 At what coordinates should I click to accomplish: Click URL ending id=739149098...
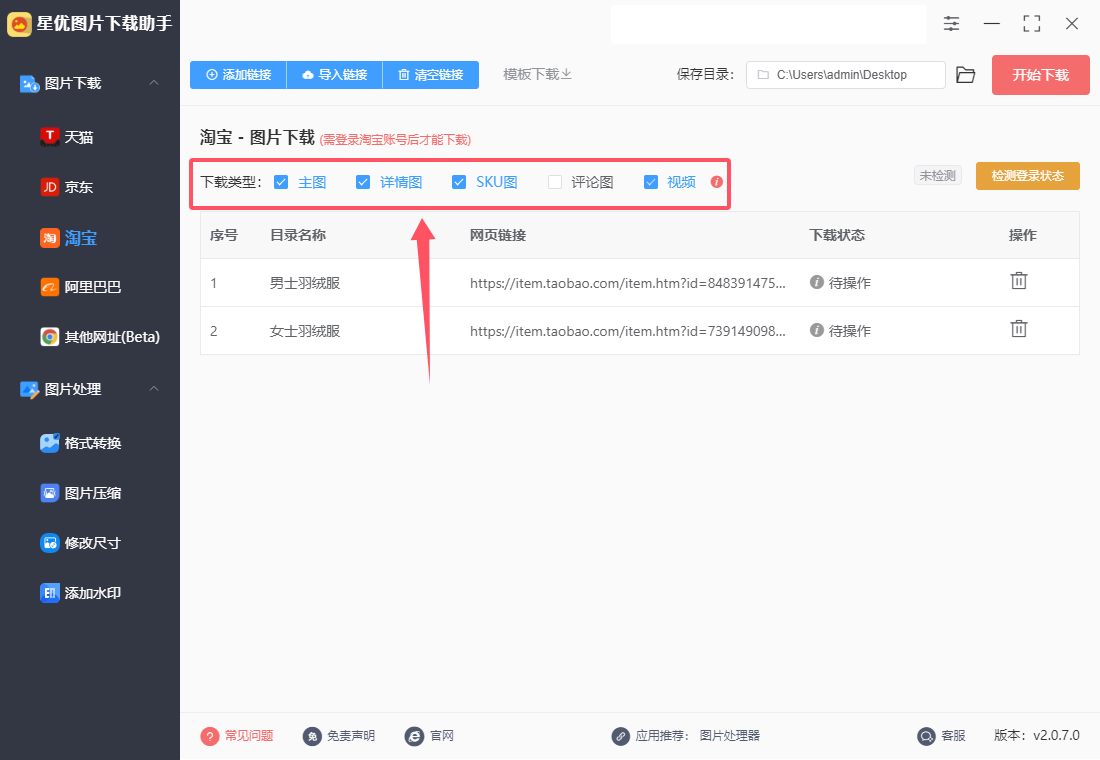[x=628, y=331]
